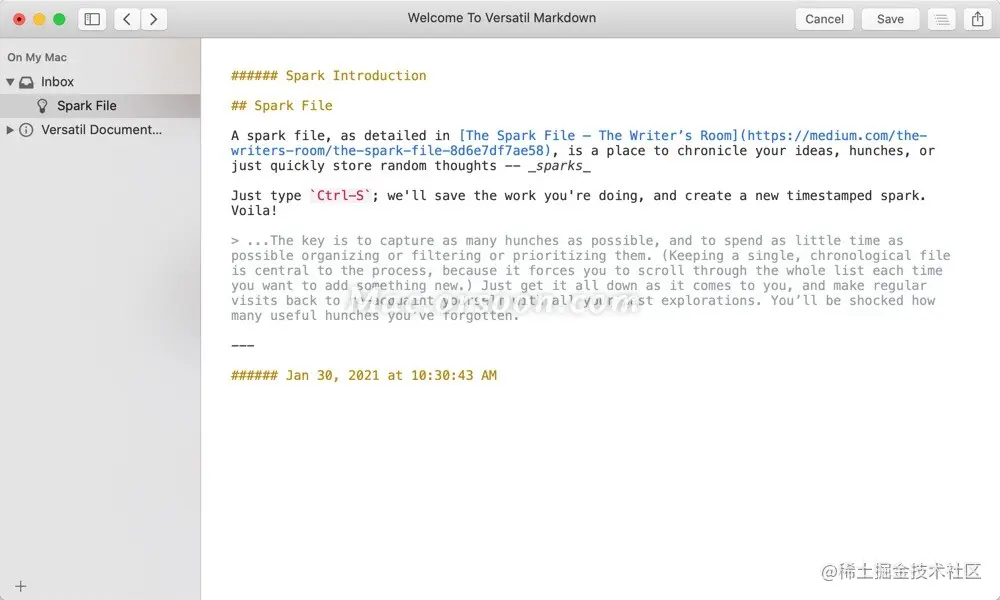
Task: Click the word 'Voila!' in editor
Action: point(254,211)
